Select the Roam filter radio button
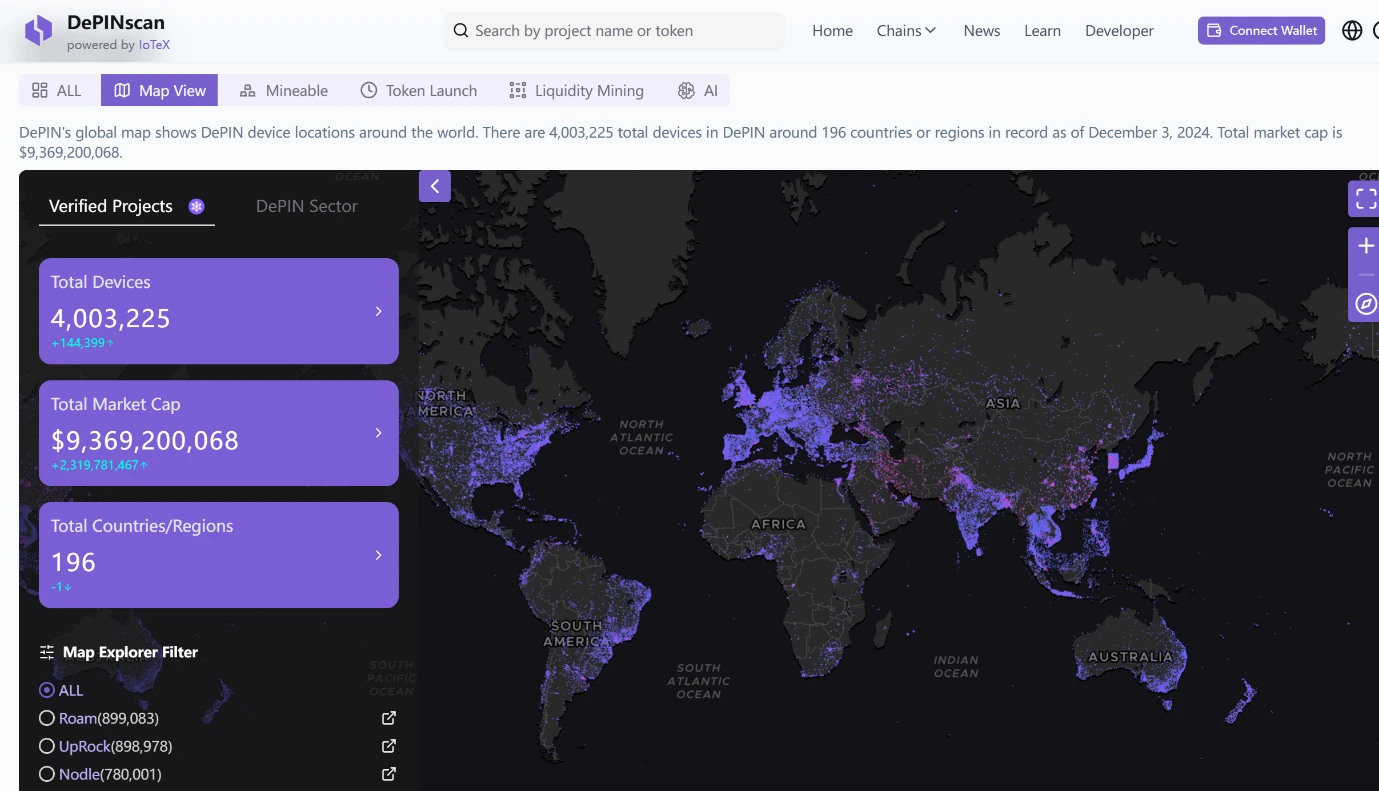This screenshot has width=1379, height=791. [46, 718]
